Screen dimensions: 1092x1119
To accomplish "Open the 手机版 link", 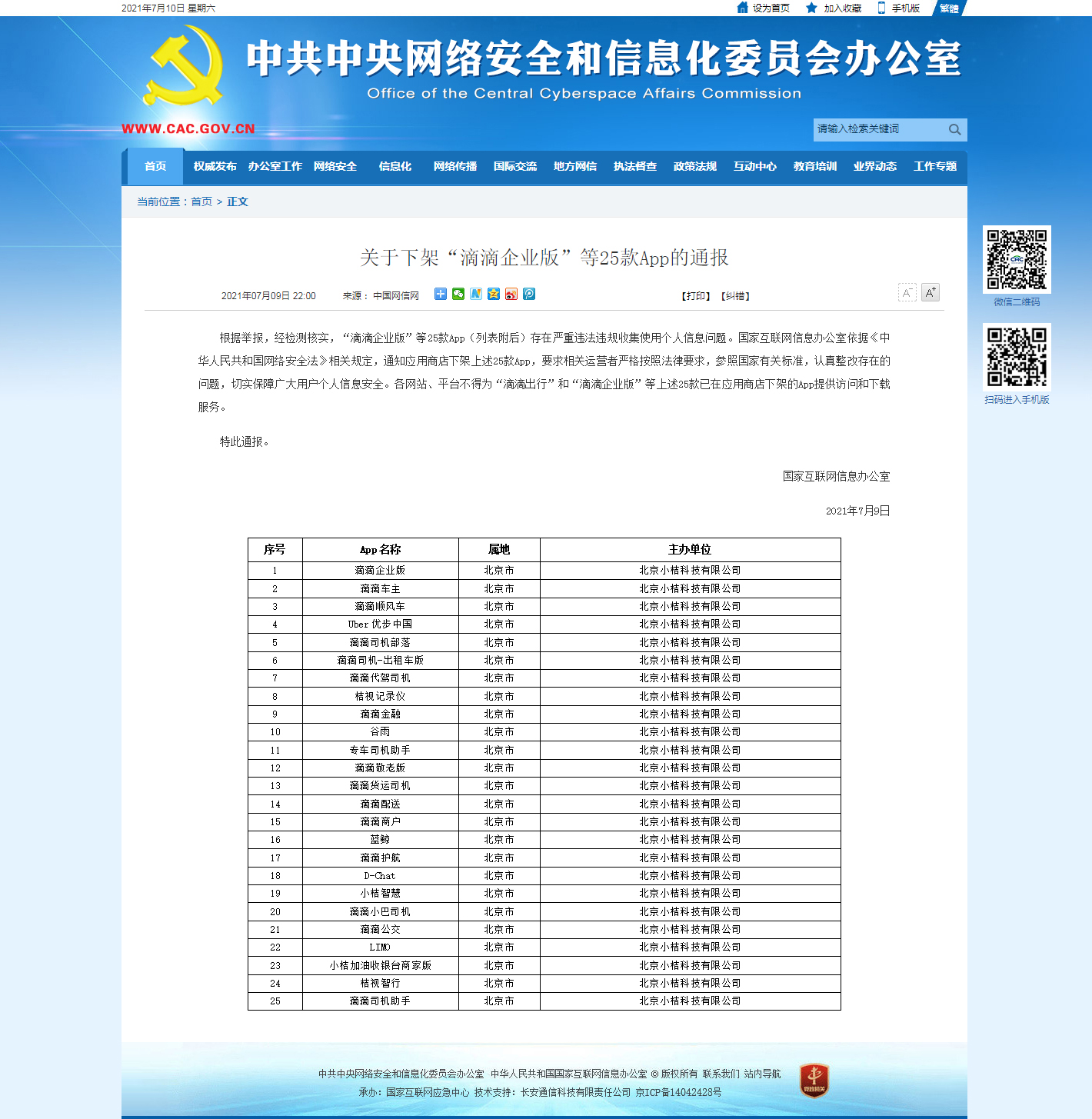I will (906, 8).
